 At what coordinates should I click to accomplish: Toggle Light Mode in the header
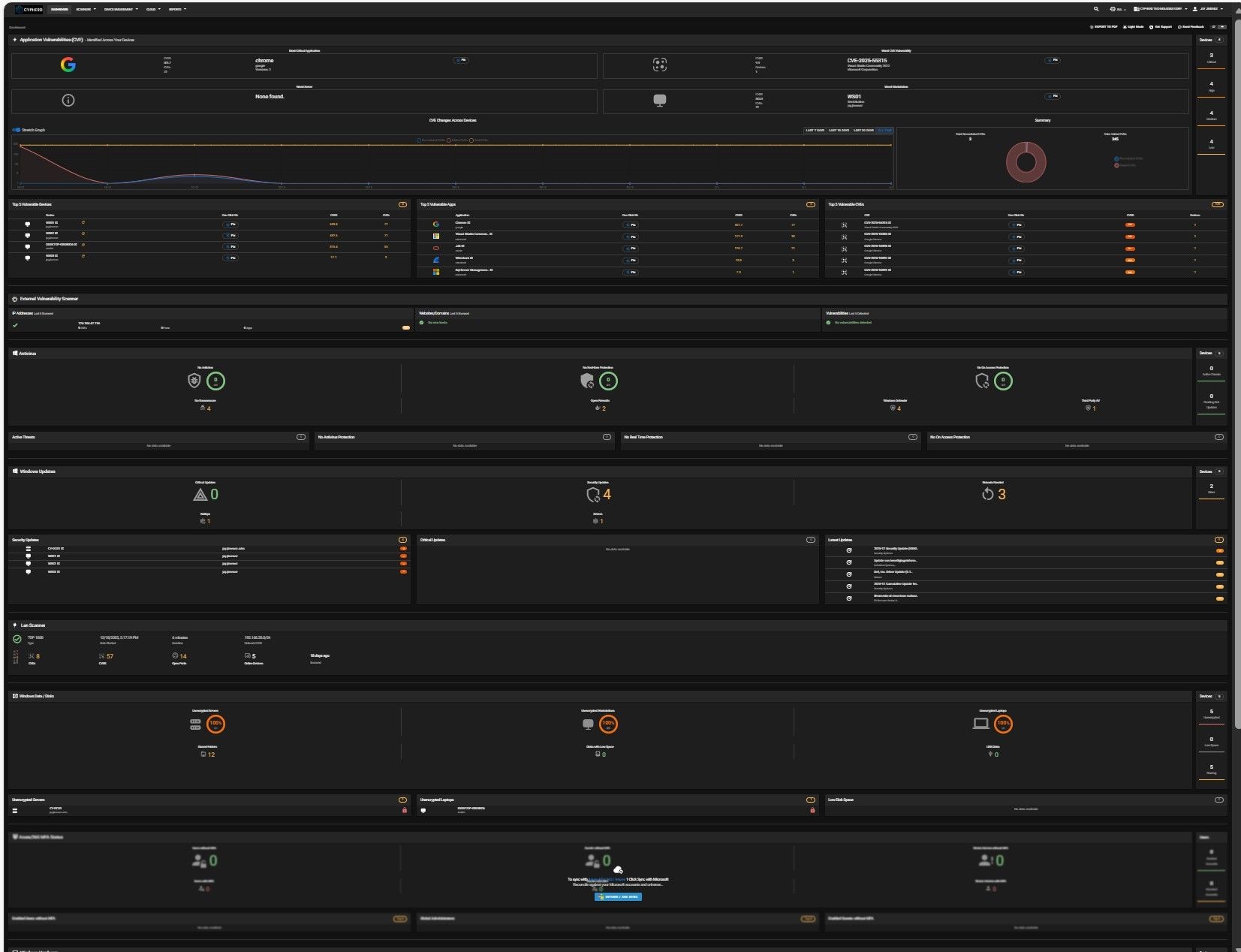tap(1133, 27)
